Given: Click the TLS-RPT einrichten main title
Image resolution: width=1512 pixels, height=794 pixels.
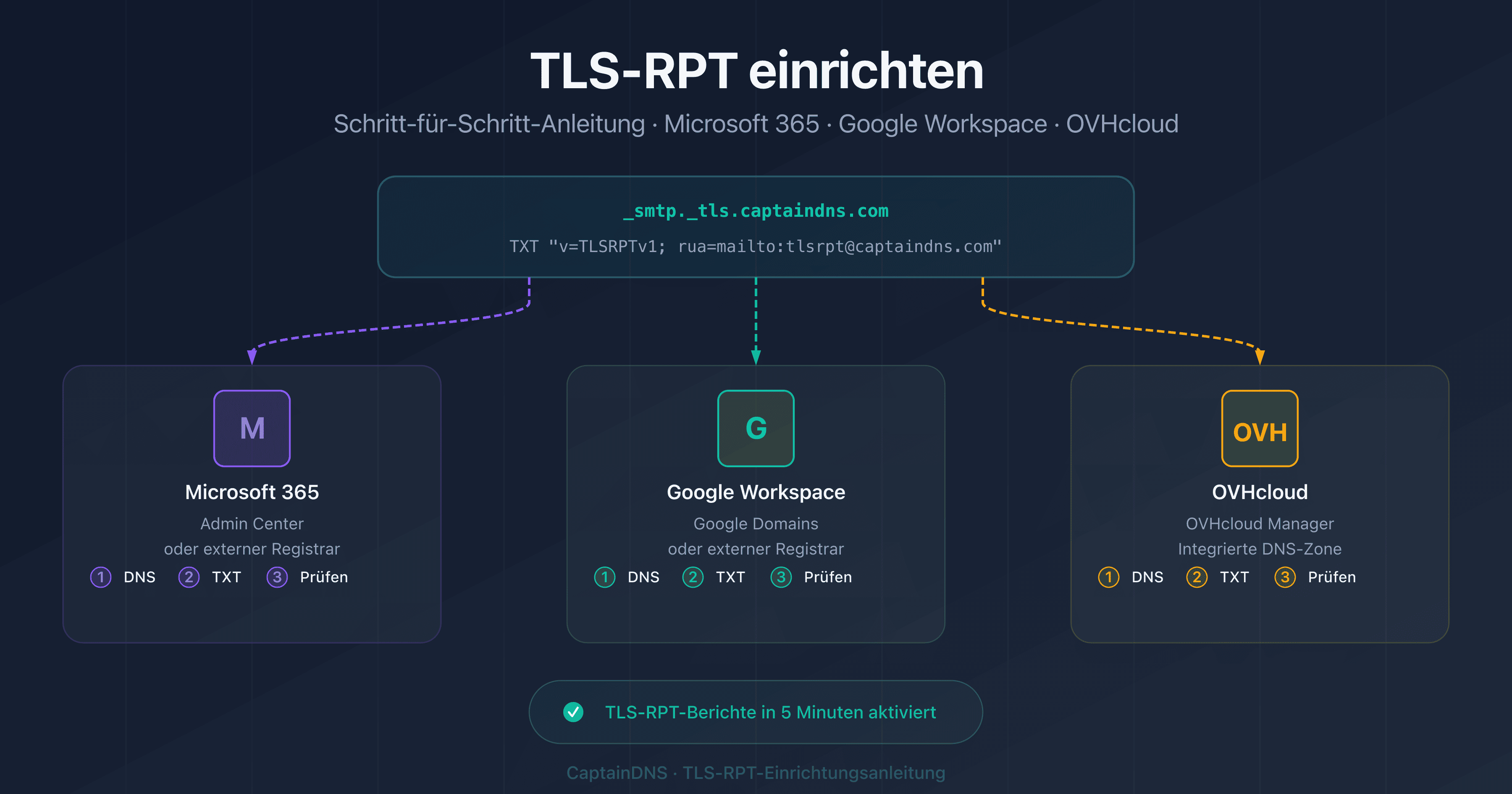Looking at the screenshot, I should pos(756,71).
